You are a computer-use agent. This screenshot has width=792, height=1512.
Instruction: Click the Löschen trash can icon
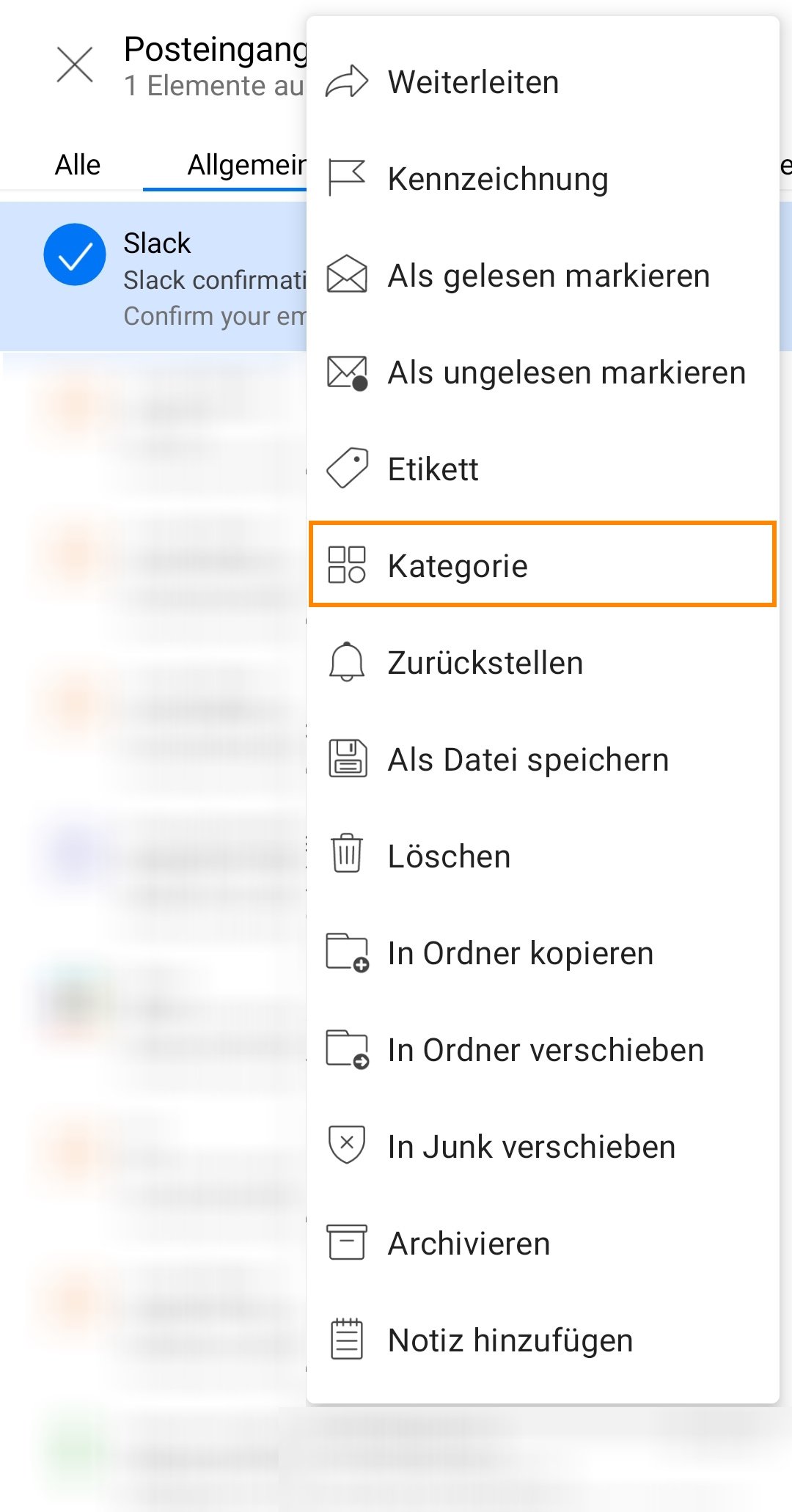[347, 854]
